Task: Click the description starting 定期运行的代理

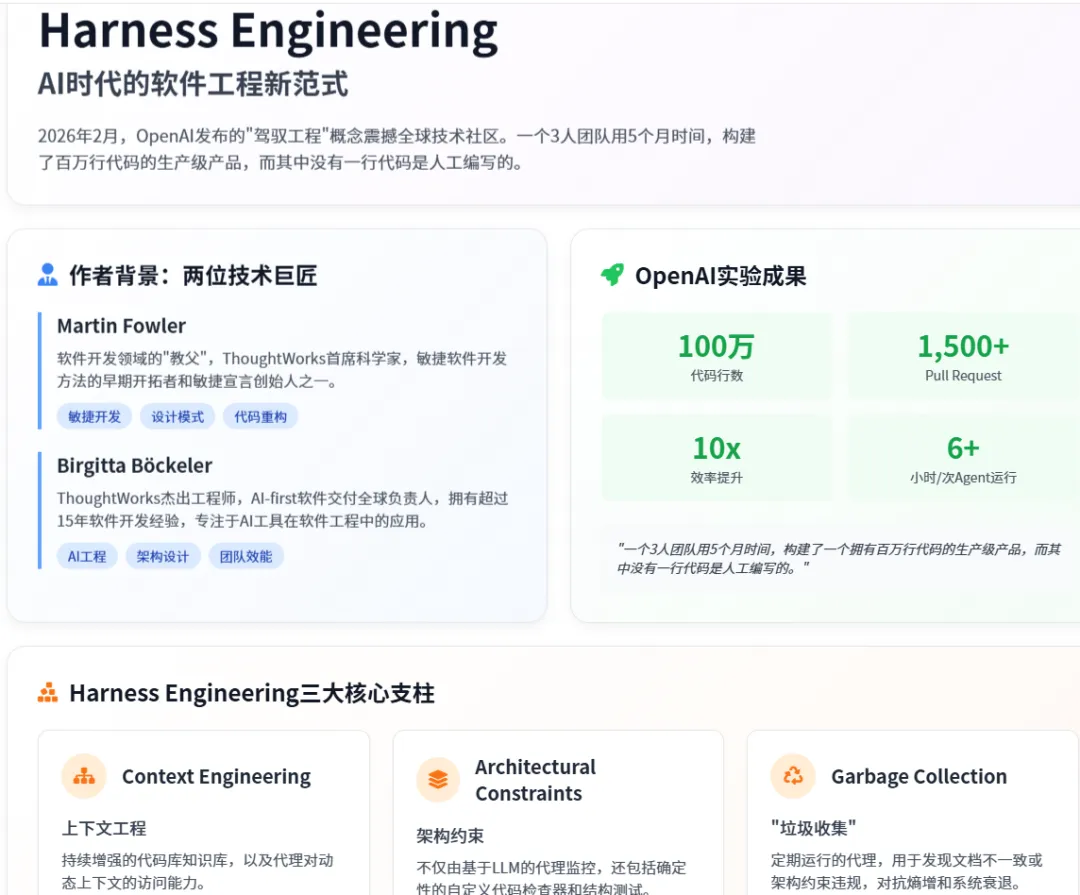Action: coord(906,872)
